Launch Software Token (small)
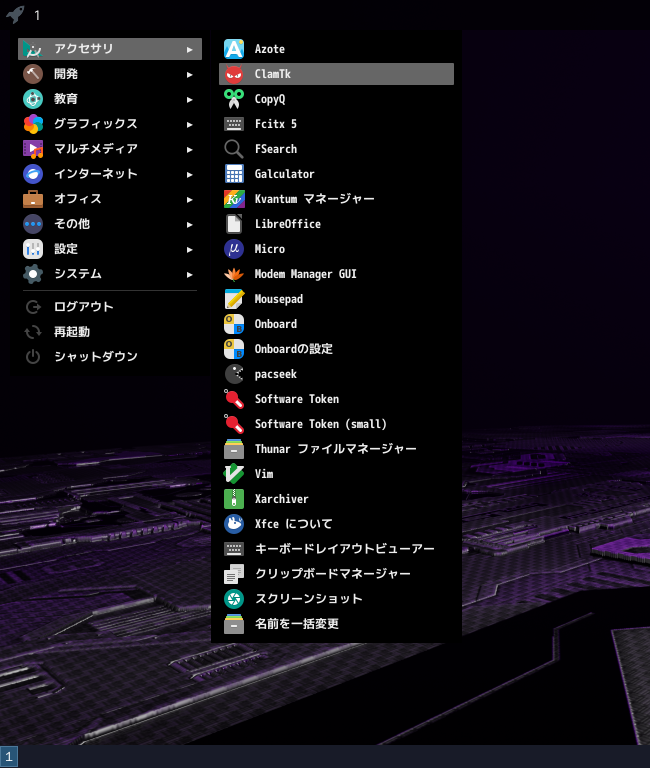This screenshot has height=768, width=650. tap(336, 424)
